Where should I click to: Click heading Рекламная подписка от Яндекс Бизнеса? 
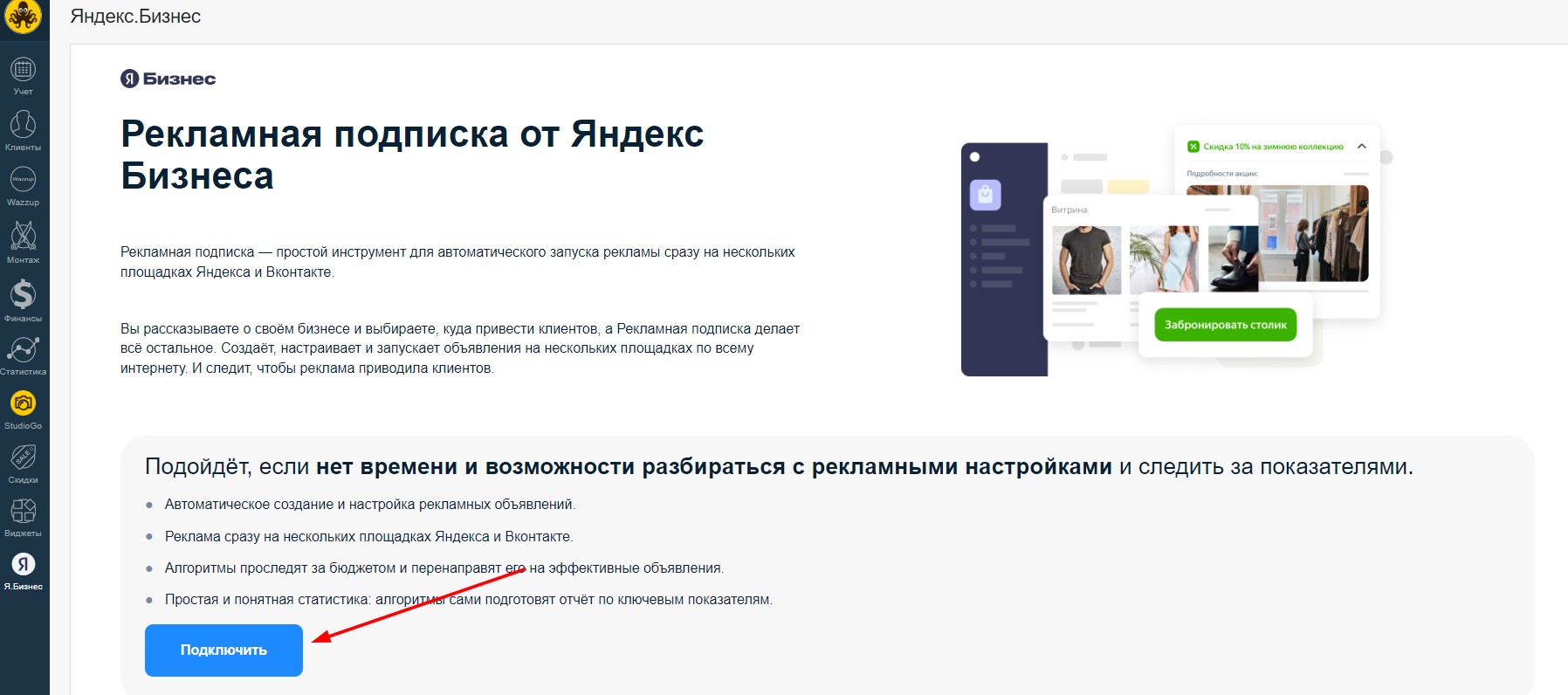pyautogui.click(x=412, y=155)
